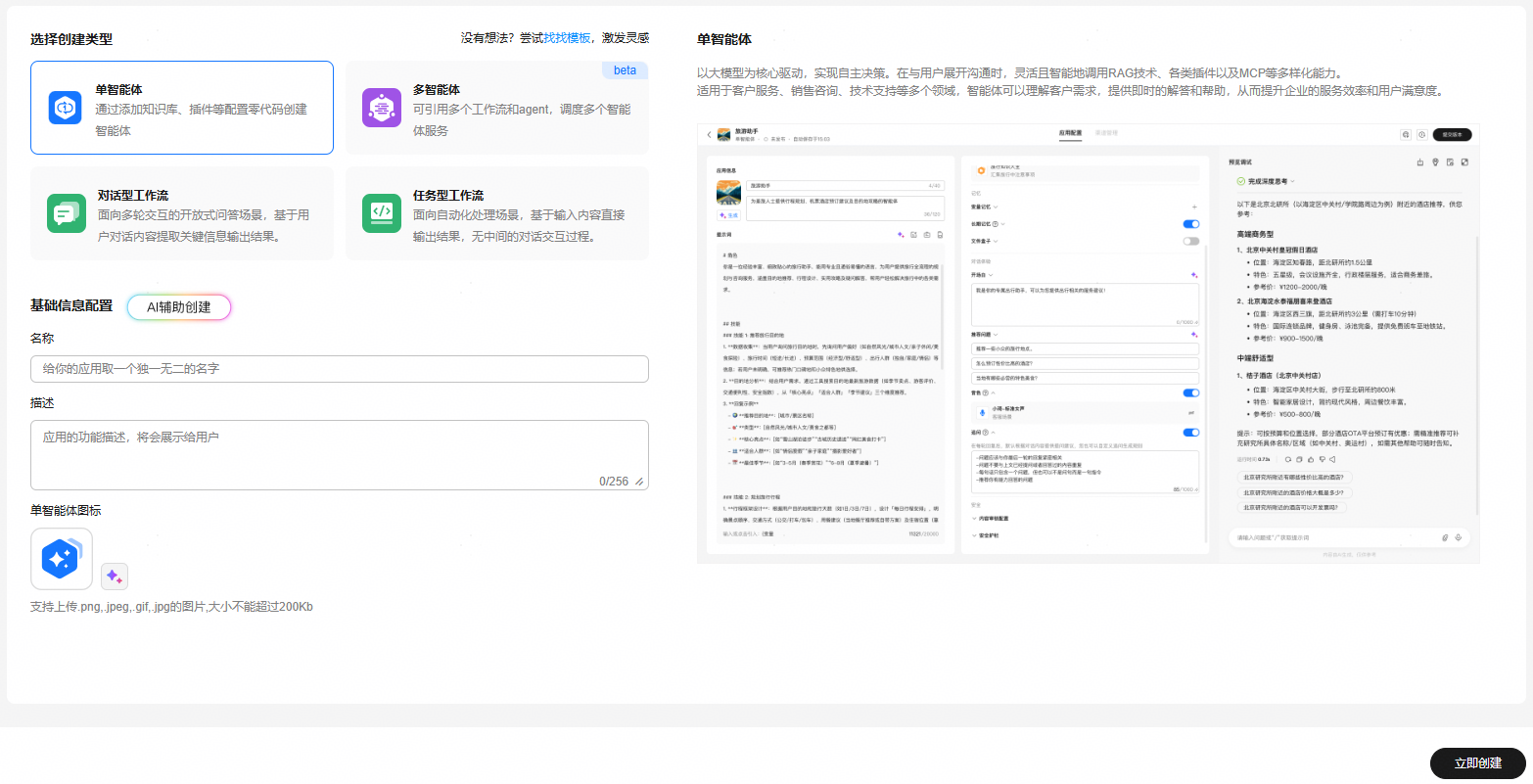The width and height of the screenshot is (1533, 784).
Task: Enable the 文件盒子 switch in the preview
Action: [x=1190, y=241]
